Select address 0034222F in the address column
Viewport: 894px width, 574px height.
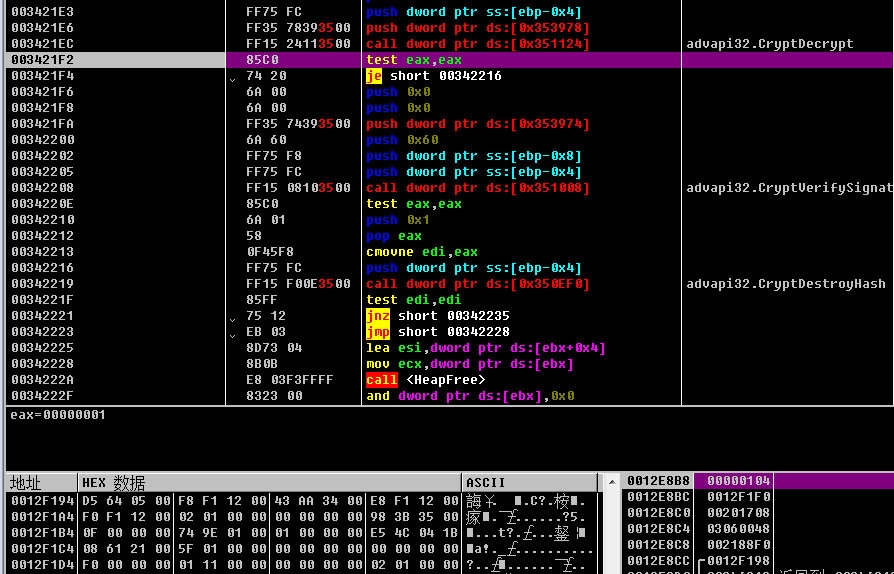[x=42, y=396]
